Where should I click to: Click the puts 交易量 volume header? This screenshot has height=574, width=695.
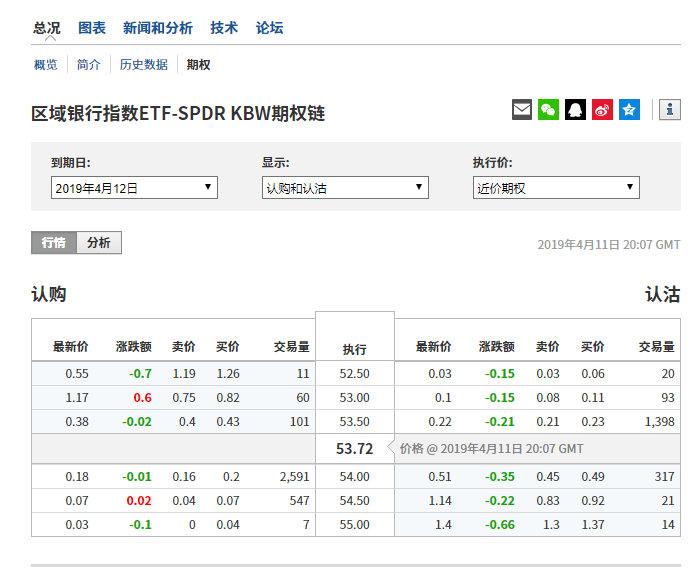click(x=656, y=347)
